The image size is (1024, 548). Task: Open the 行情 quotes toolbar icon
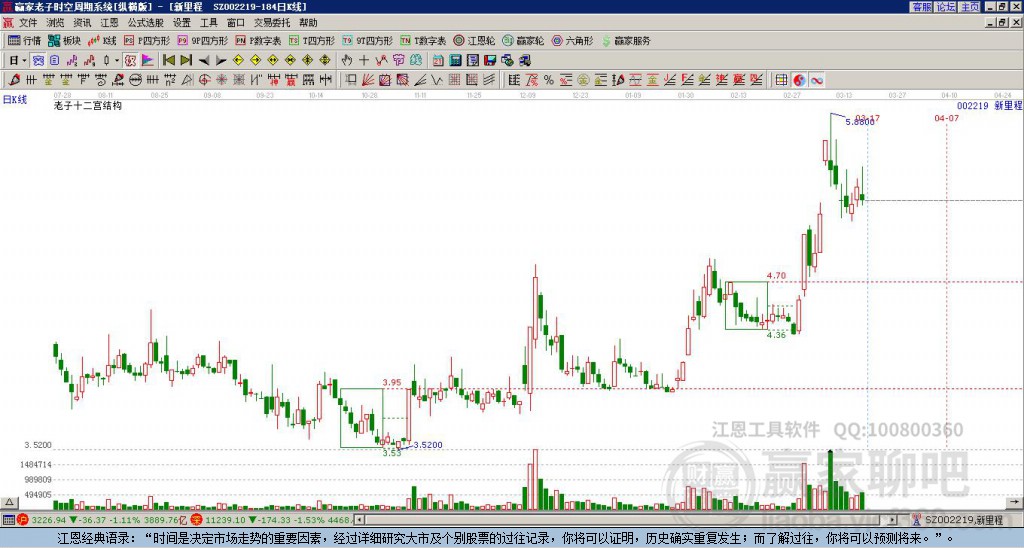click(24, 41)
